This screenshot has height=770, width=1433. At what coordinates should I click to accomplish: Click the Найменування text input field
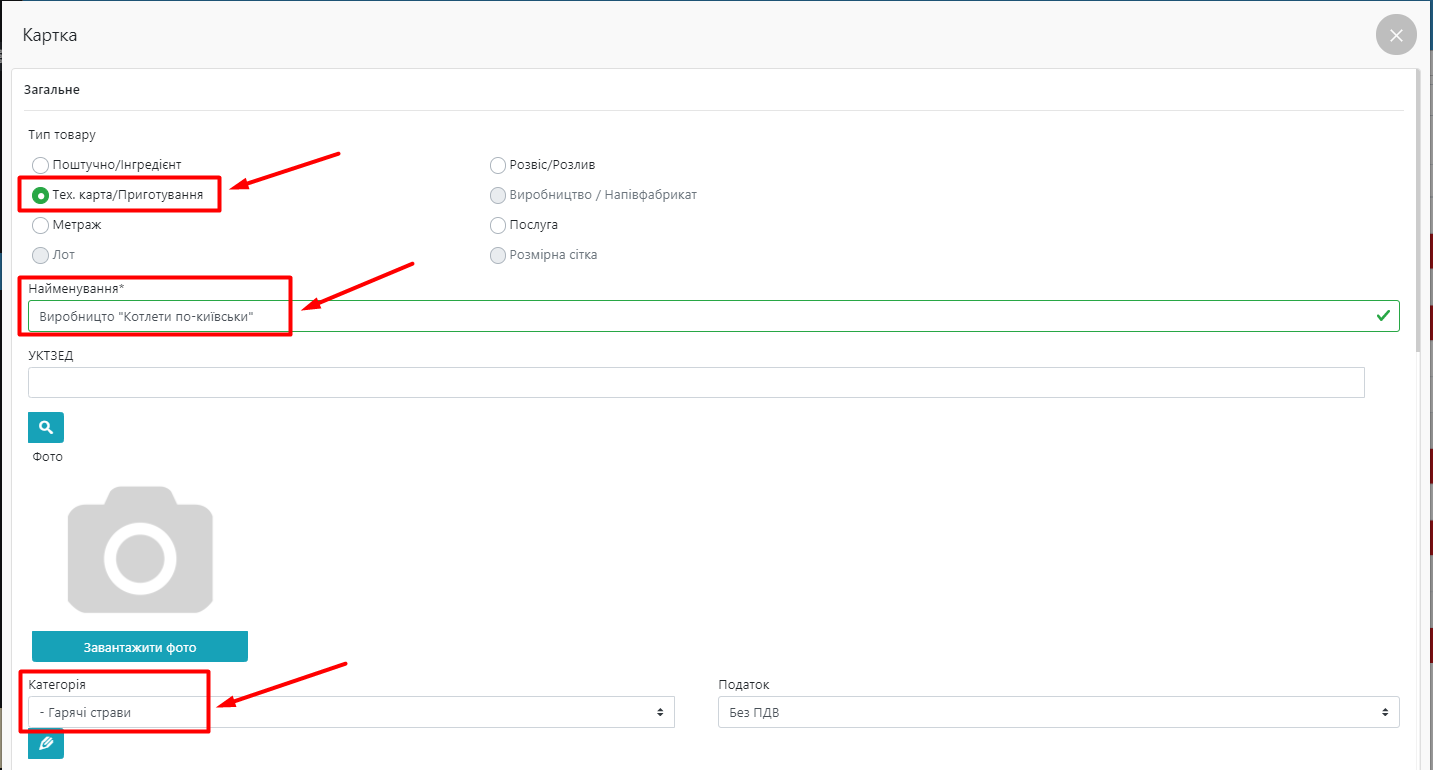pyautogui.click(x=700, y=316)
